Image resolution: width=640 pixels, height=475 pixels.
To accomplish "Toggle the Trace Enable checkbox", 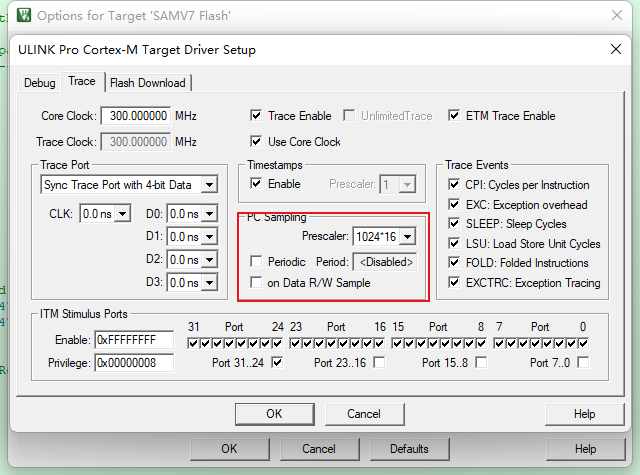I will (257, 116).
